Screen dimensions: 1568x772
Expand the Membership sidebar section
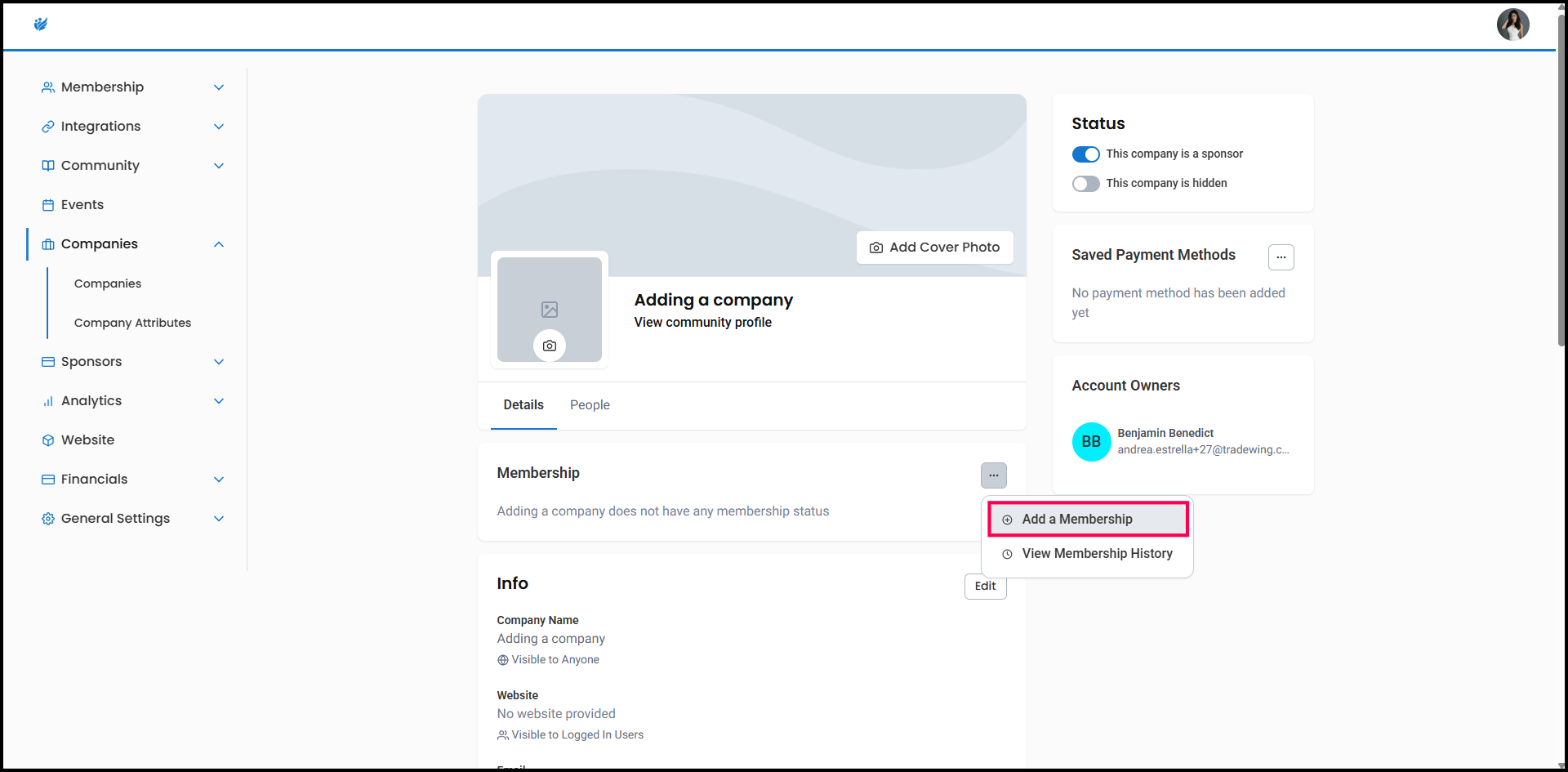click(x=218, y=87)
